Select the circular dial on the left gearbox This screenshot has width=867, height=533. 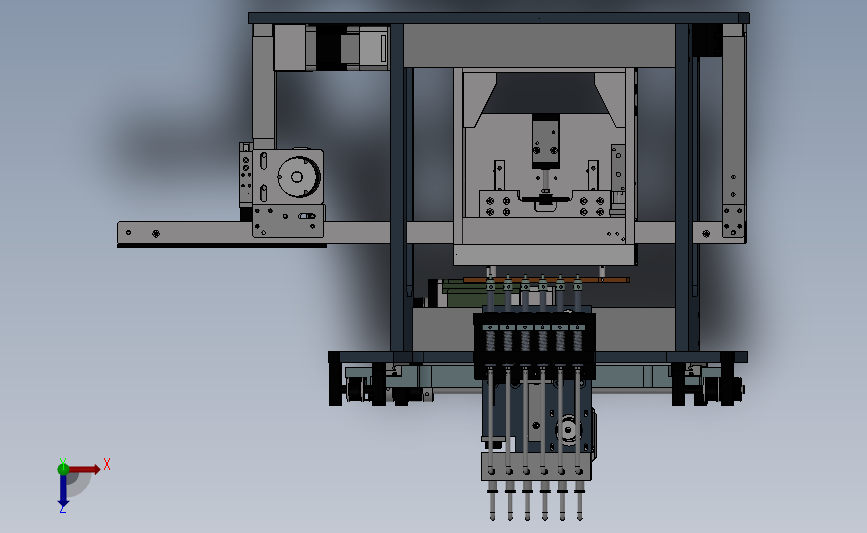tap(298, 177)
